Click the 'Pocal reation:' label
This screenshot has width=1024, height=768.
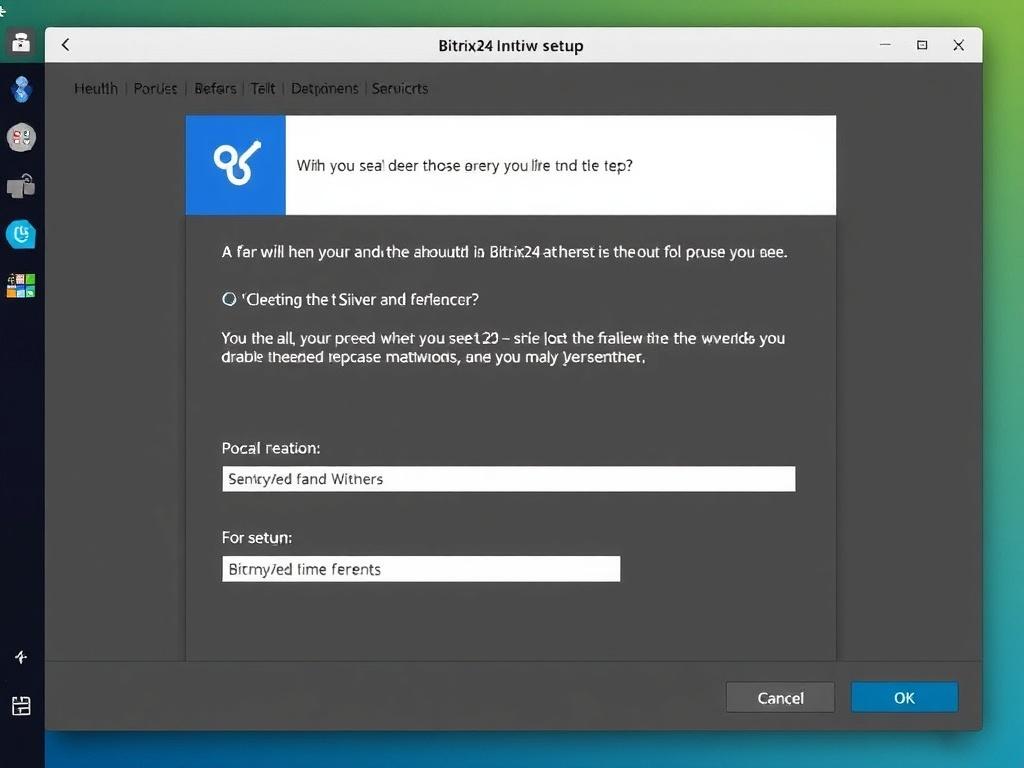(271, 448)
